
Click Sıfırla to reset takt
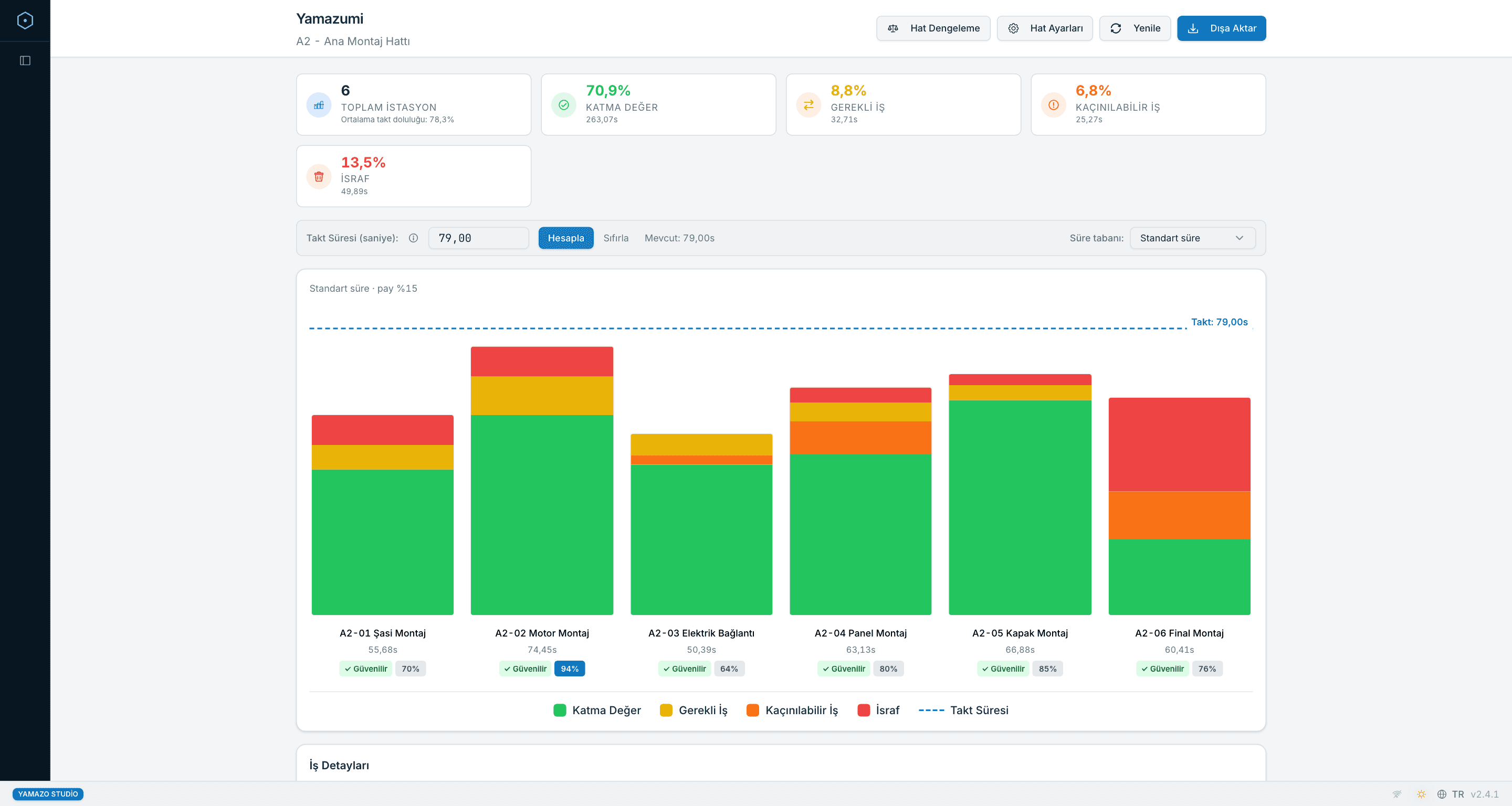pos(616,238)
